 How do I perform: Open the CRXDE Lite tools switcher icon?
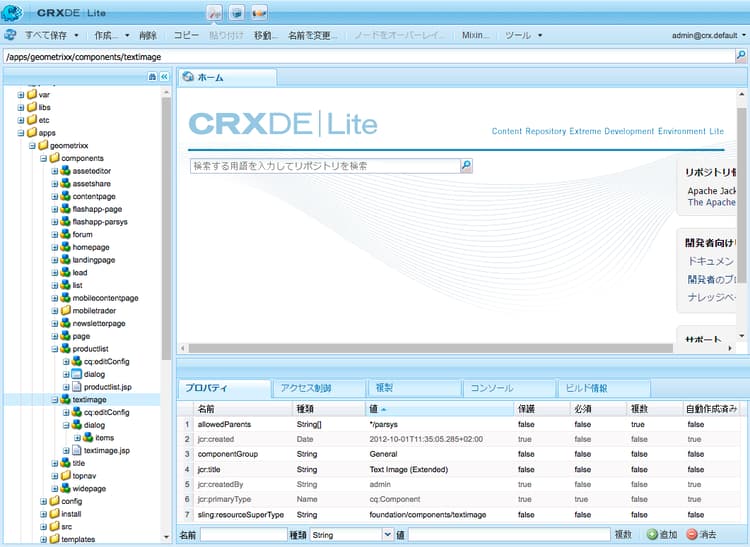point(215,13)
